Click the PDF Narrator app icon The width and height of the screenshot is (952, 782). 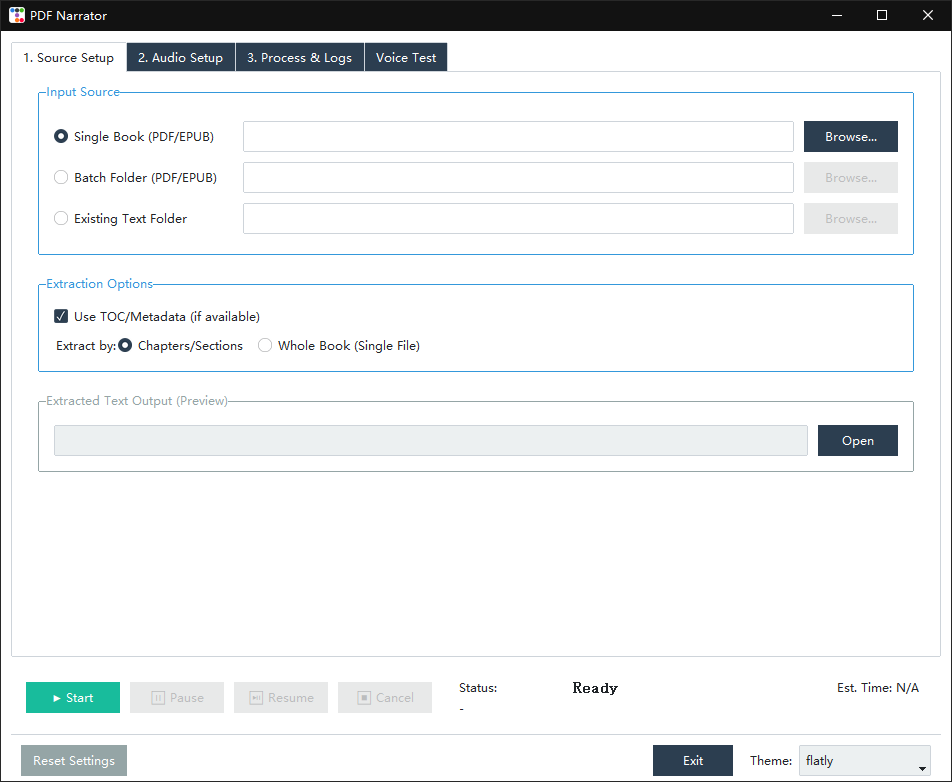point(17,15)
